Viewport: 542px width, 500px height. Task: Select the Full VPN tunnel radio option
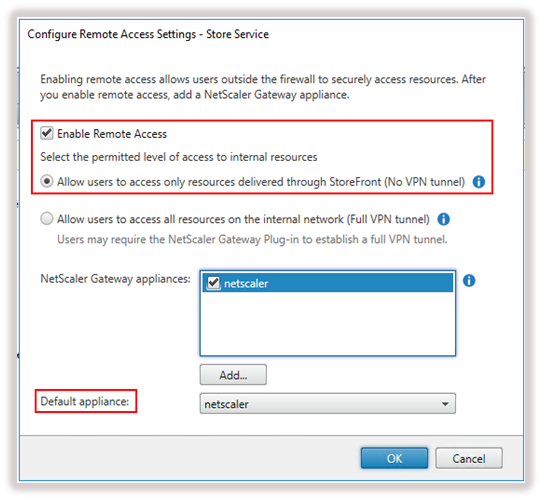coord(47,219)
